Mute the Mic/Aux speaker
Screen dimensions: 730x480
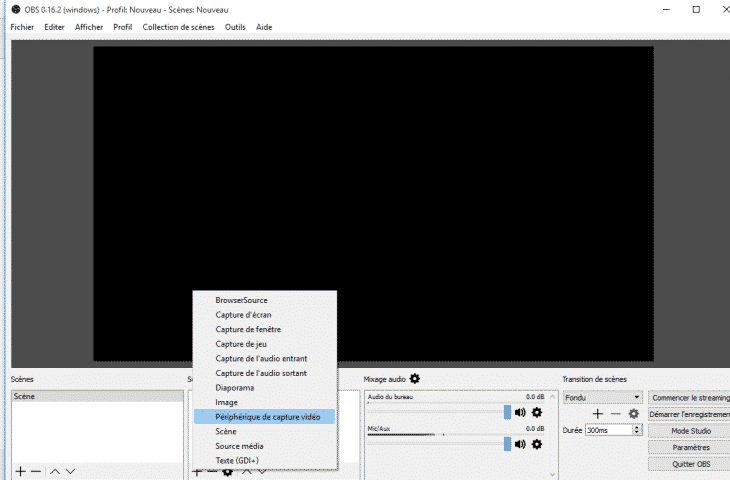tap(520, 444)
